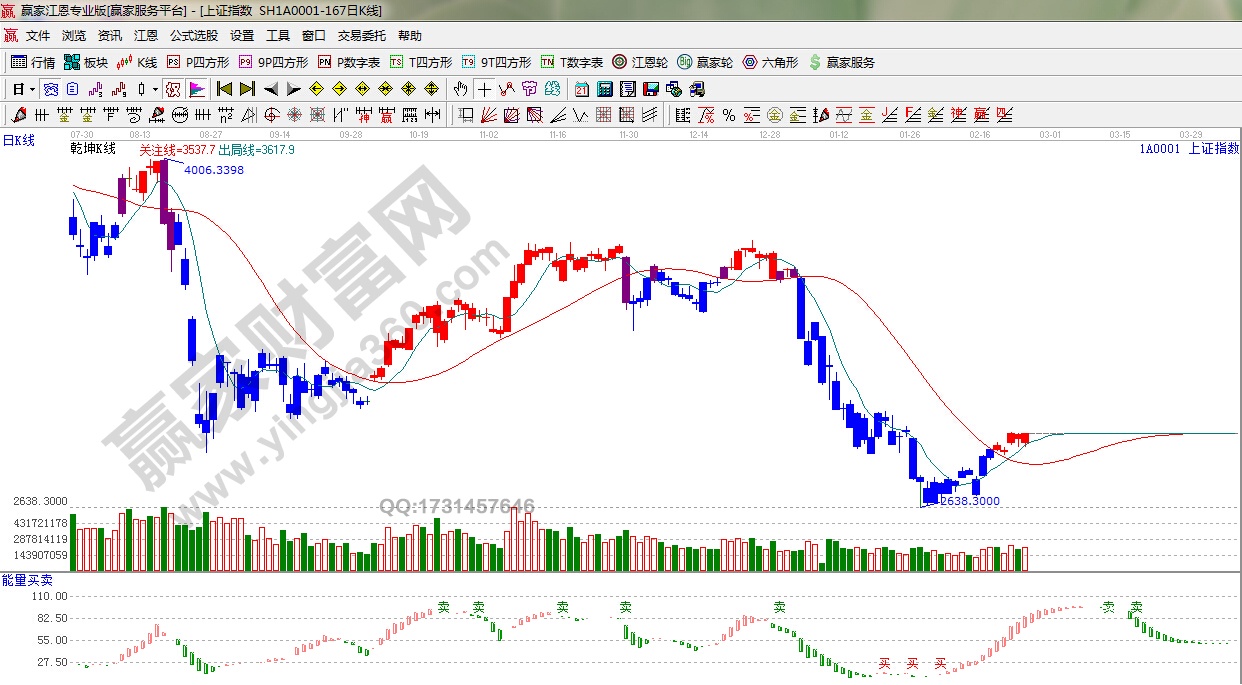Toggle the highlighted colorful flag button
The width and height of the screenshot is (1242, 685).
196,88
